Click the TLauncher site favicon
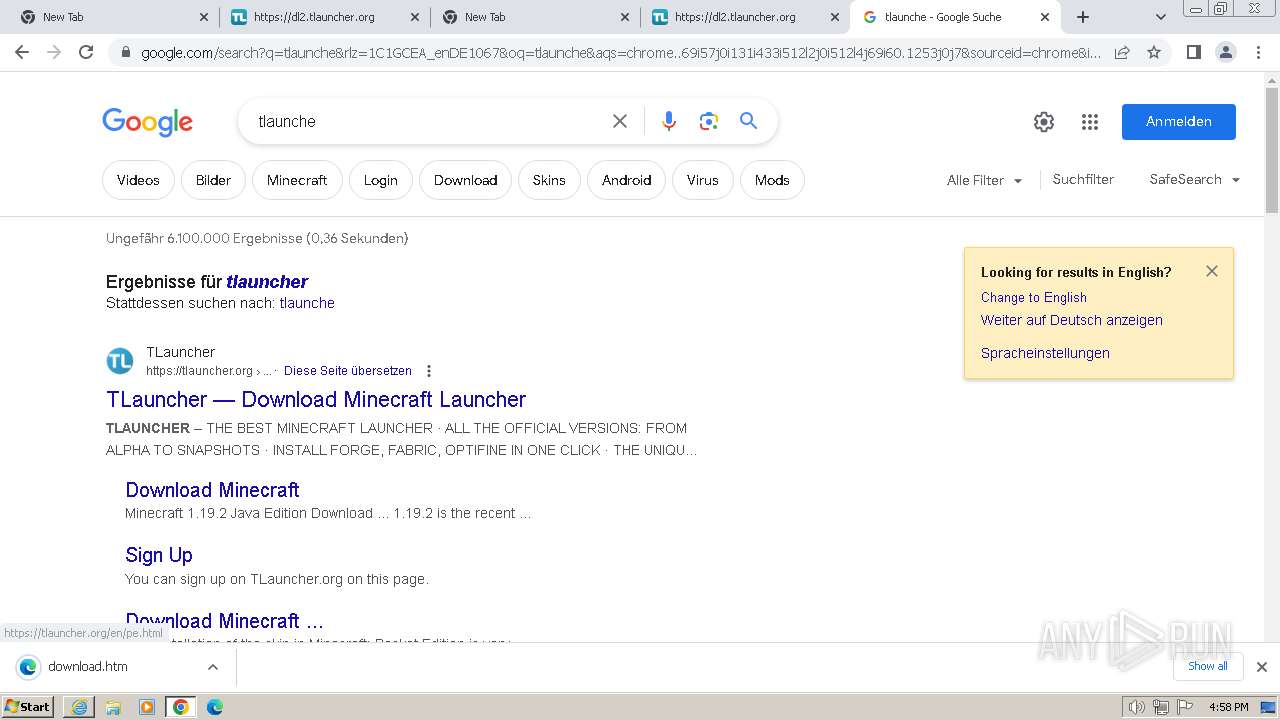 (x=120, y=361)
